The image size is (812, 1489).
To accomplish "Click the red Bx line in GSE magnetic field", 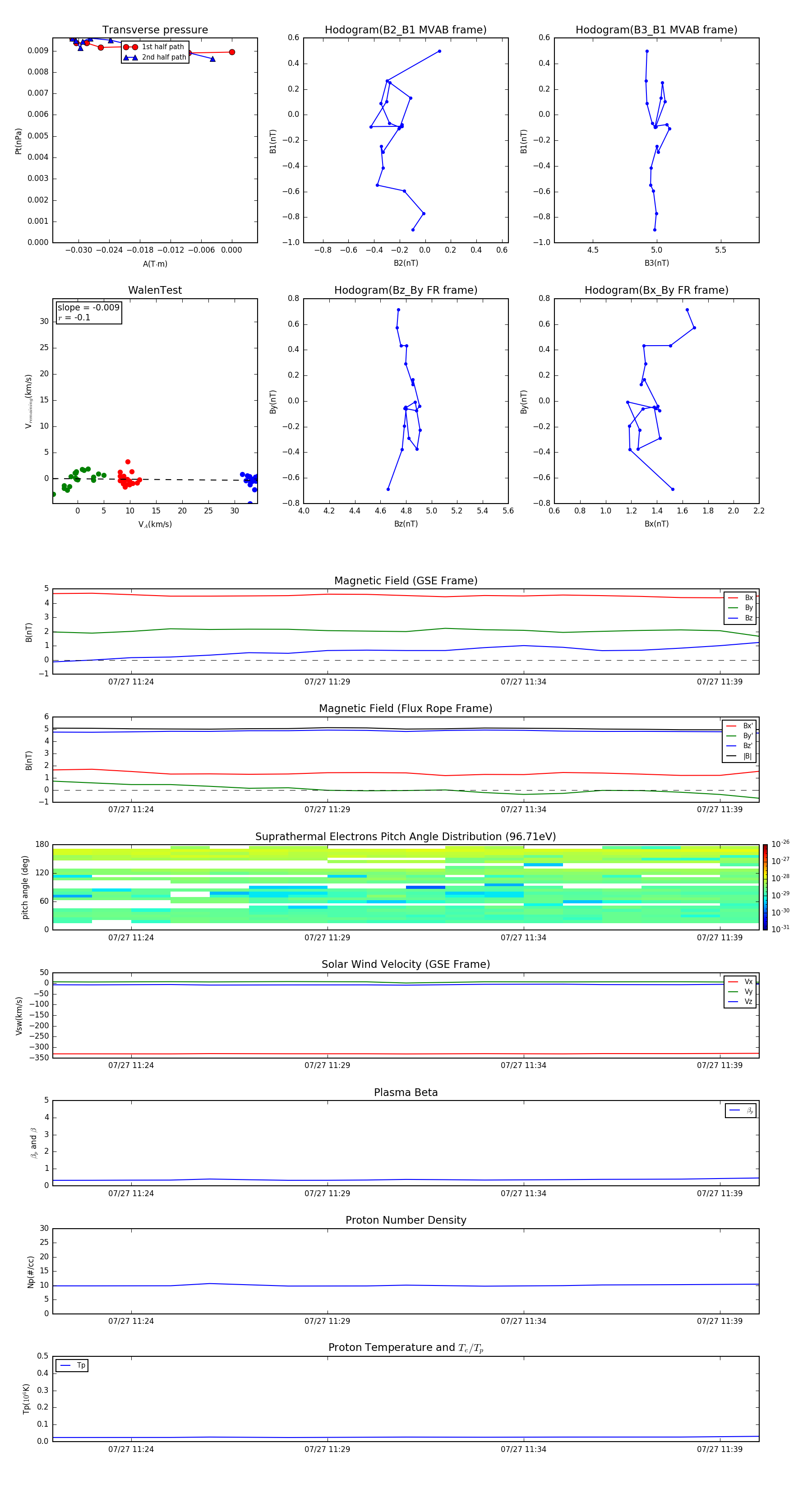I will [x=406, y=595].
